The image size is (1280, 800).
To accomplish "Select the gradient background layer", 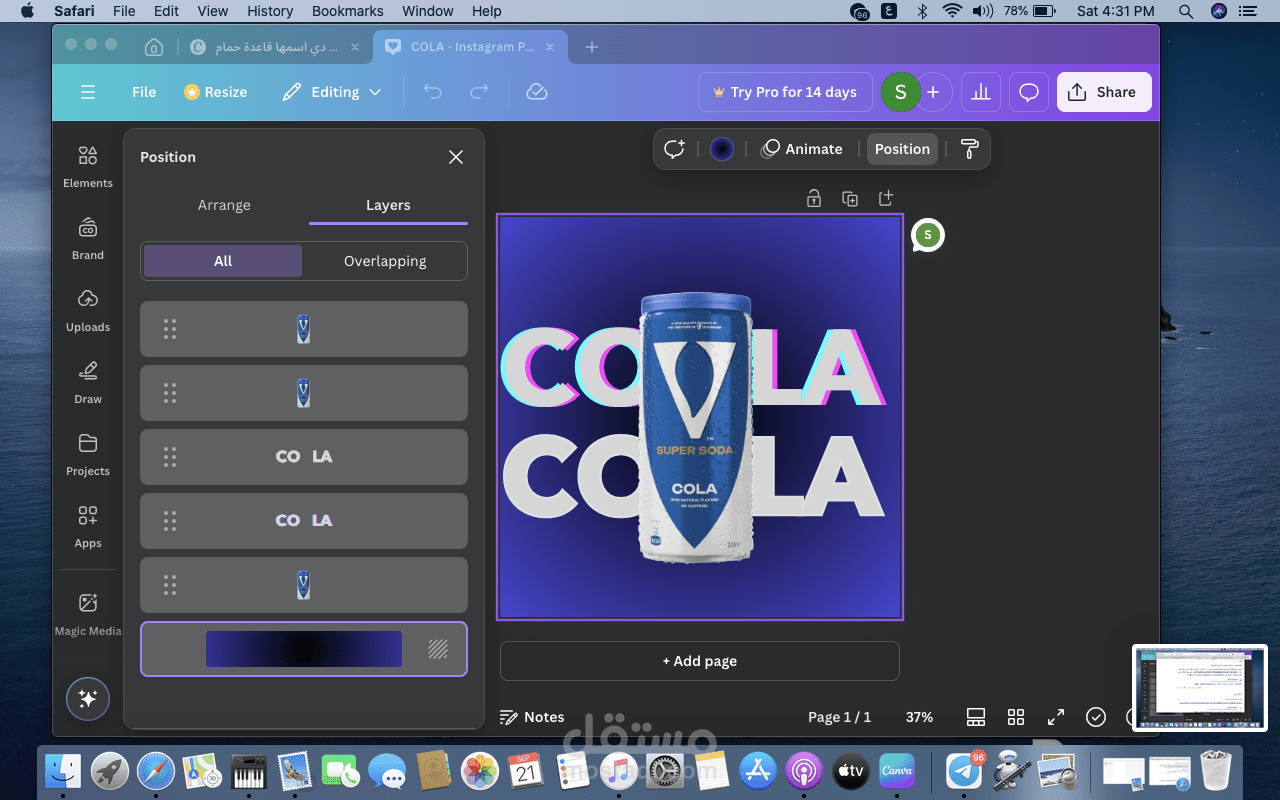I will [x=304, y=649].
